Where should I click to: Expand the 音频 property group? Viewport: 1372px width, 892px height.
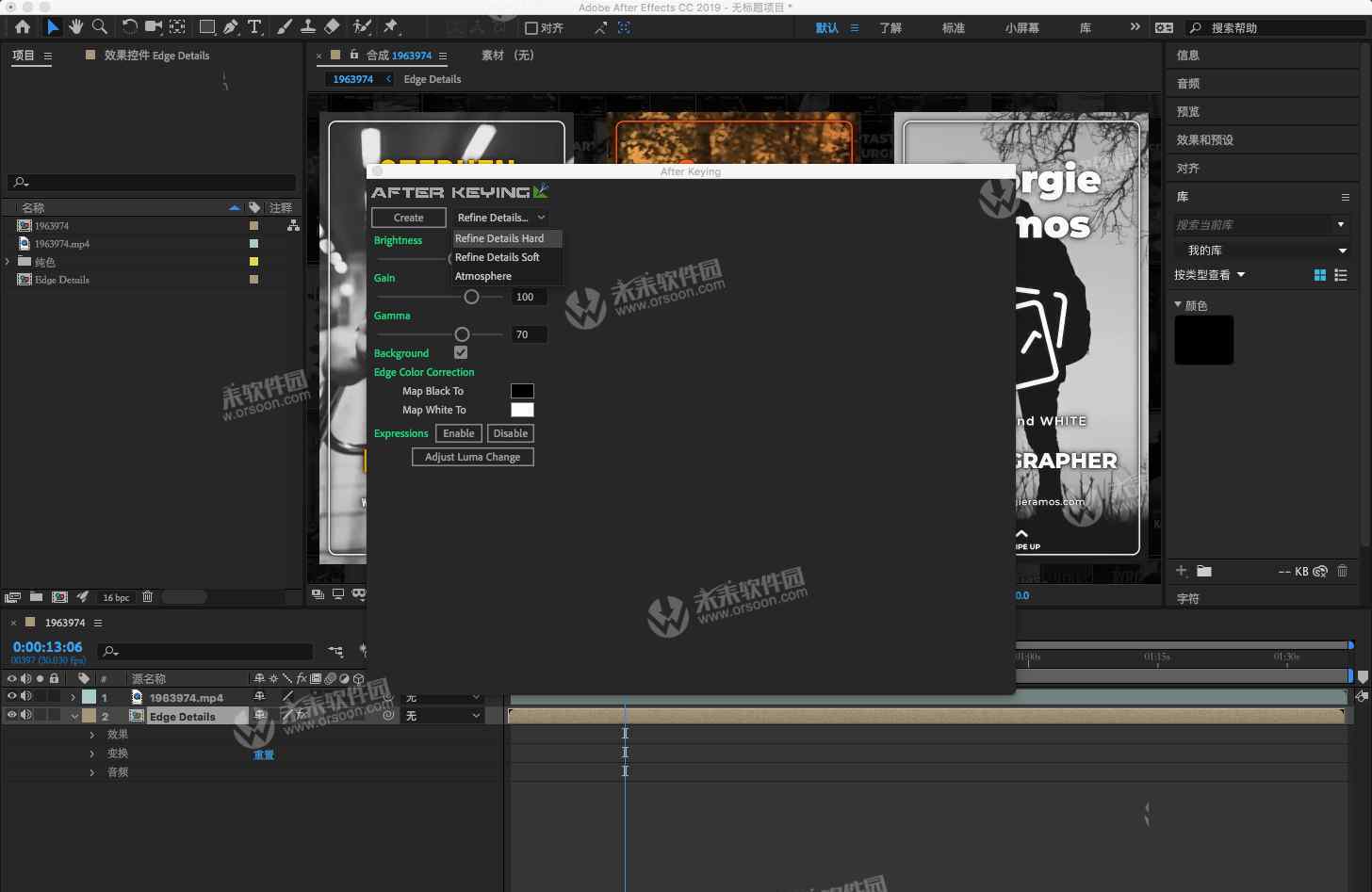[x=91, y=772]
